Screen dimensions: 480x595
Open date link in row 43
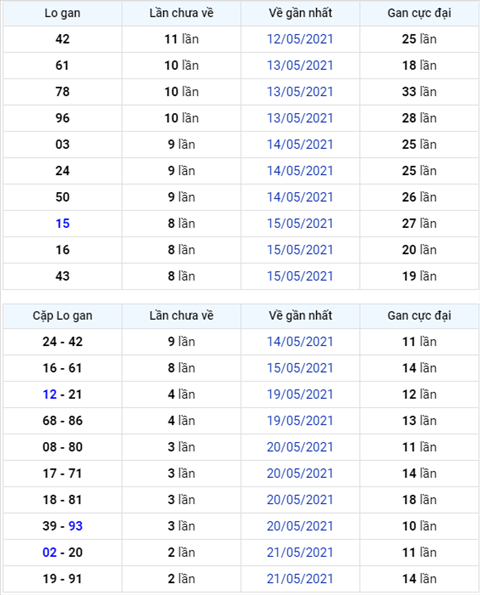pyautogui.click(x=300, y=276)
